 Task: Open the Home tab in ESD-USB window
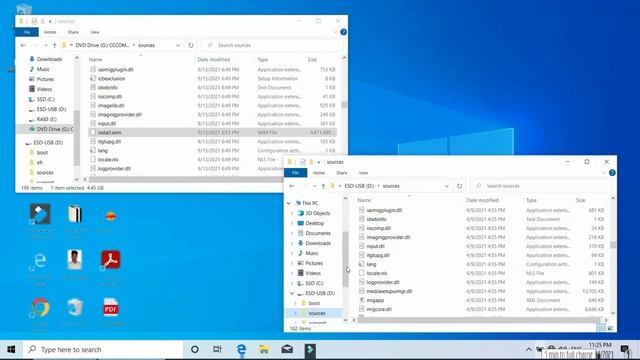point(319,173)
